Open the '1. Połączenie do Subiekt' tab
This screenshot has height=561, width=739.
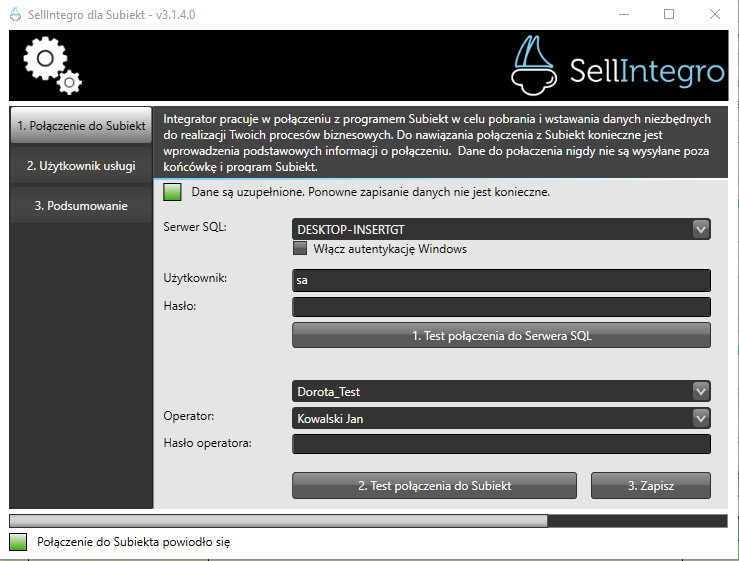(81, 125)
